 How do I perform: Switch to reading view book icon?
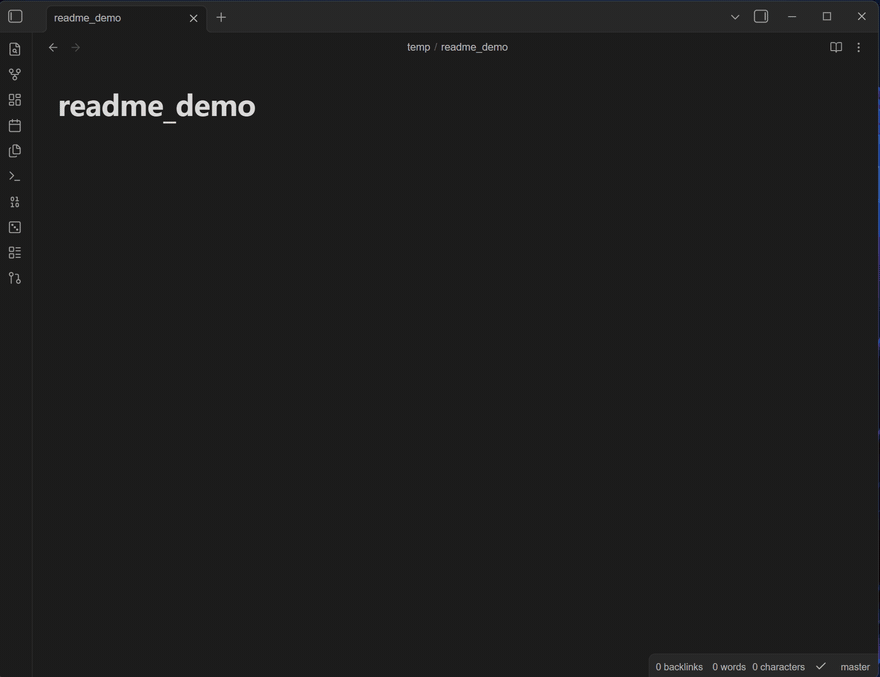point(836,47)
